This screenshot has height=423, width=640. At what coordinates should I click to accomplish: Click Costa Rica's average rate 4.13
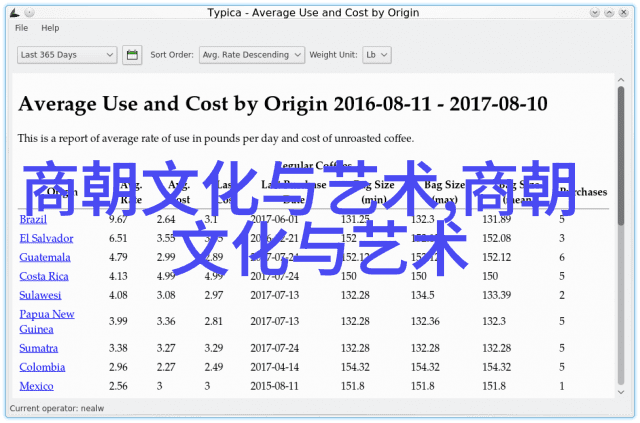[x=118, y=276]
